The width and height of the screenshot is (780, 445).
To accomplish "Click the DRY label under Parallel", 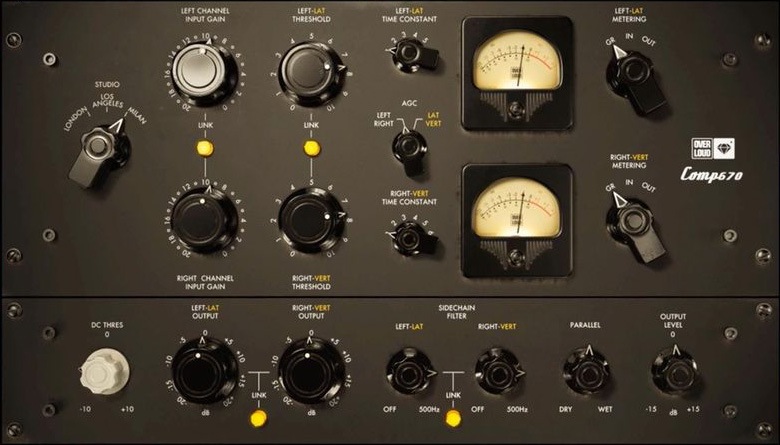I will pos(566,410).
